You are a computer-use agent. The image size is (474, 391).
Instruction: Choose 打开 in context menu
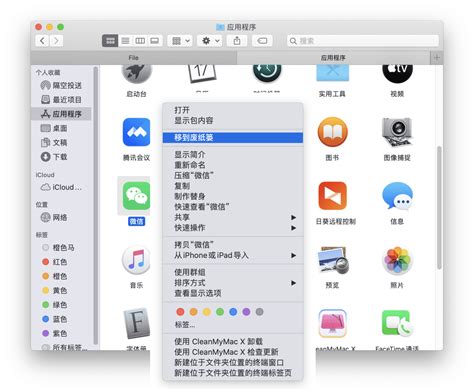click(x=233, y=110)
